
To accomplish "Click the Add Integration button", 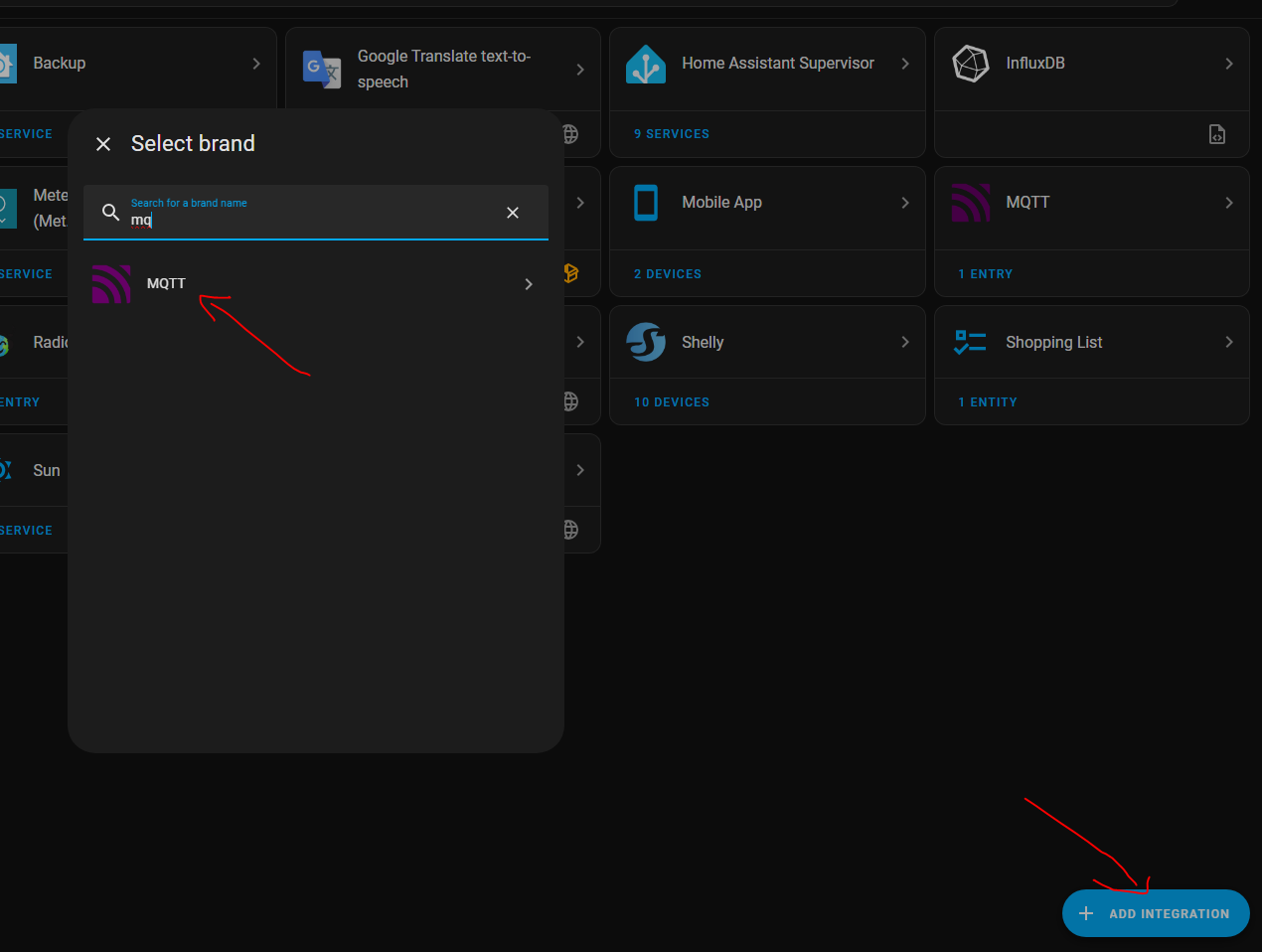I will [1156, 913].
